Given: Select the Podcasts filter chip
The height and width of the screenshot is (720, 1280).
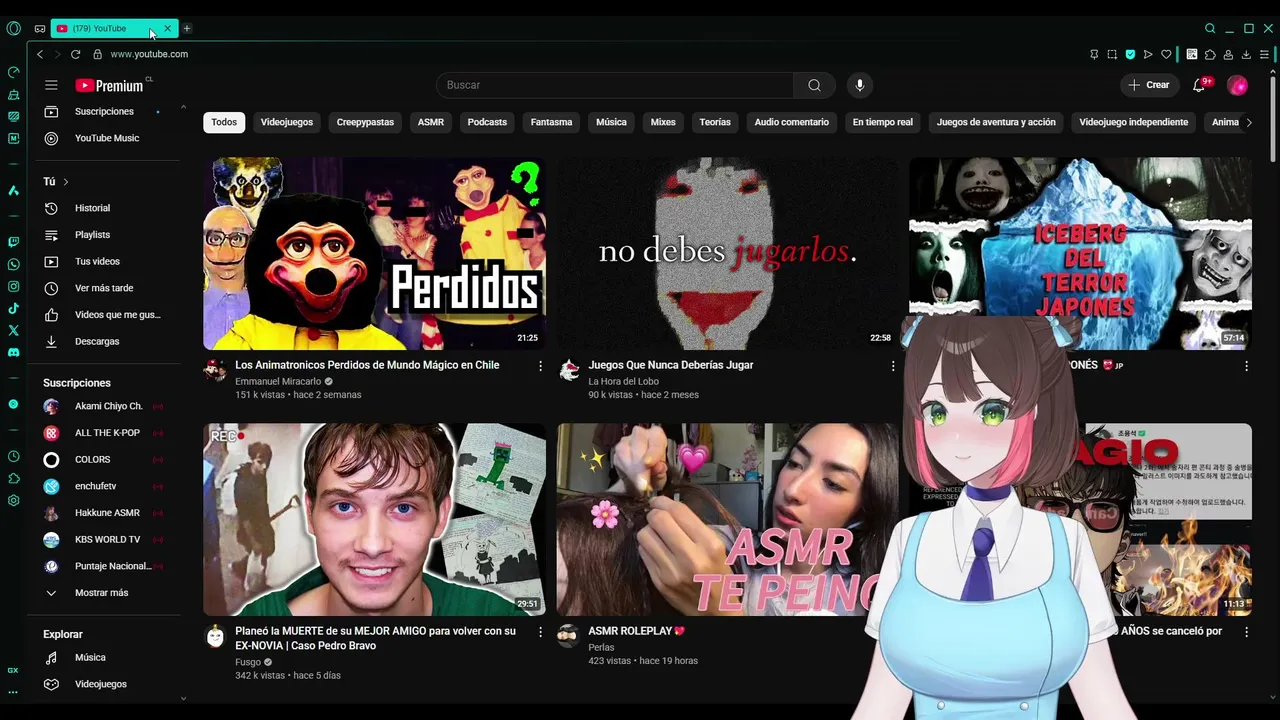Looking at the screenshot, I should [487, 122].
